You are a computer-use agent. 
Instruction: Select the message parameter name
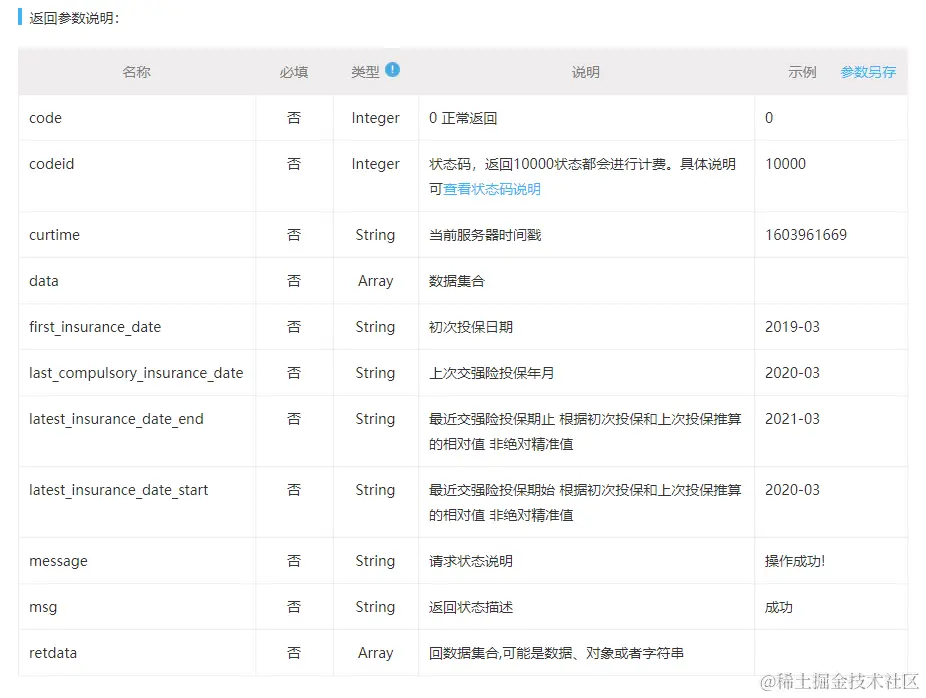coord(58,561)
